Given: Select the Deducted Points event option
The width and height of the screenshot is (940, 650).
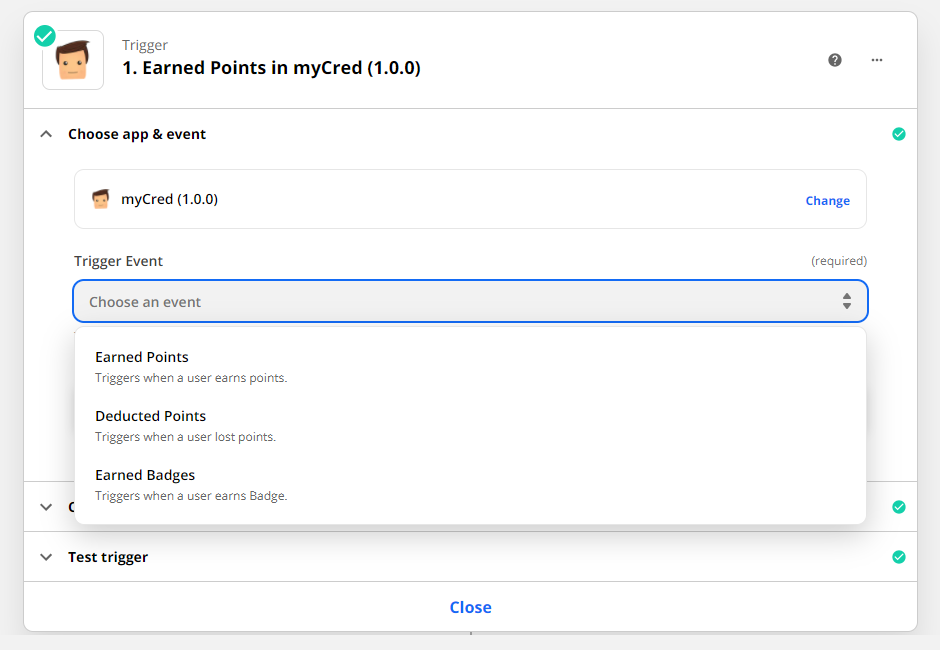Looking at the screenshot, I should [x=150, y=416].
